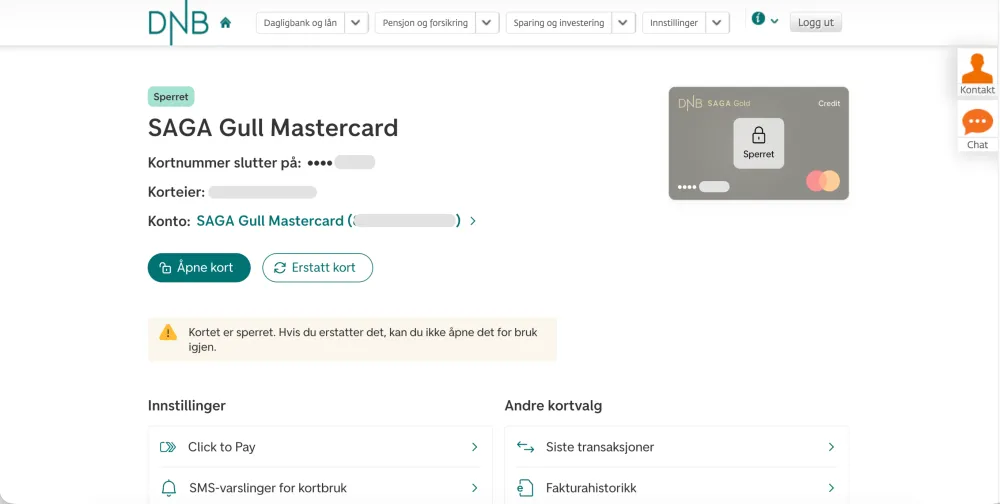The height and width of the screenshot is (504, 1000).
Task: Expand the Pensjon og forsikring dropdown arrow
Action: (487, 23)
